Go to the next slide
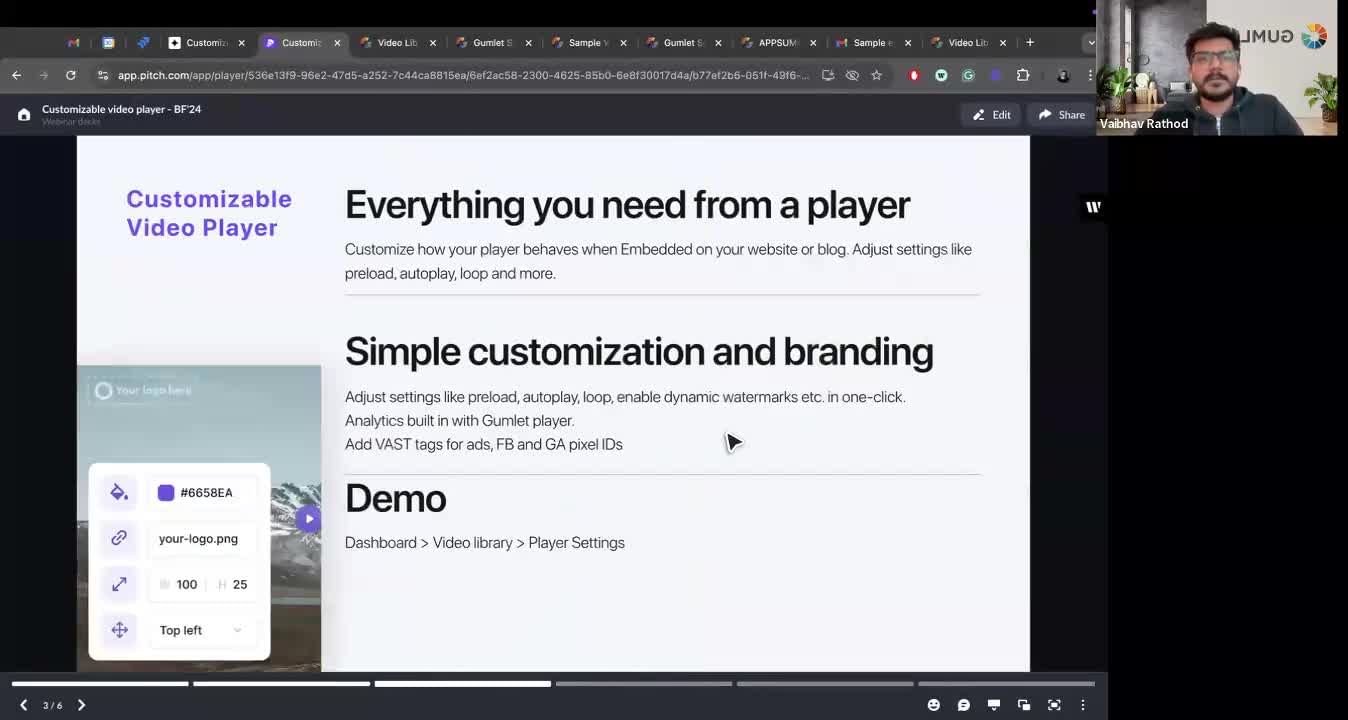 coord(81,705)
